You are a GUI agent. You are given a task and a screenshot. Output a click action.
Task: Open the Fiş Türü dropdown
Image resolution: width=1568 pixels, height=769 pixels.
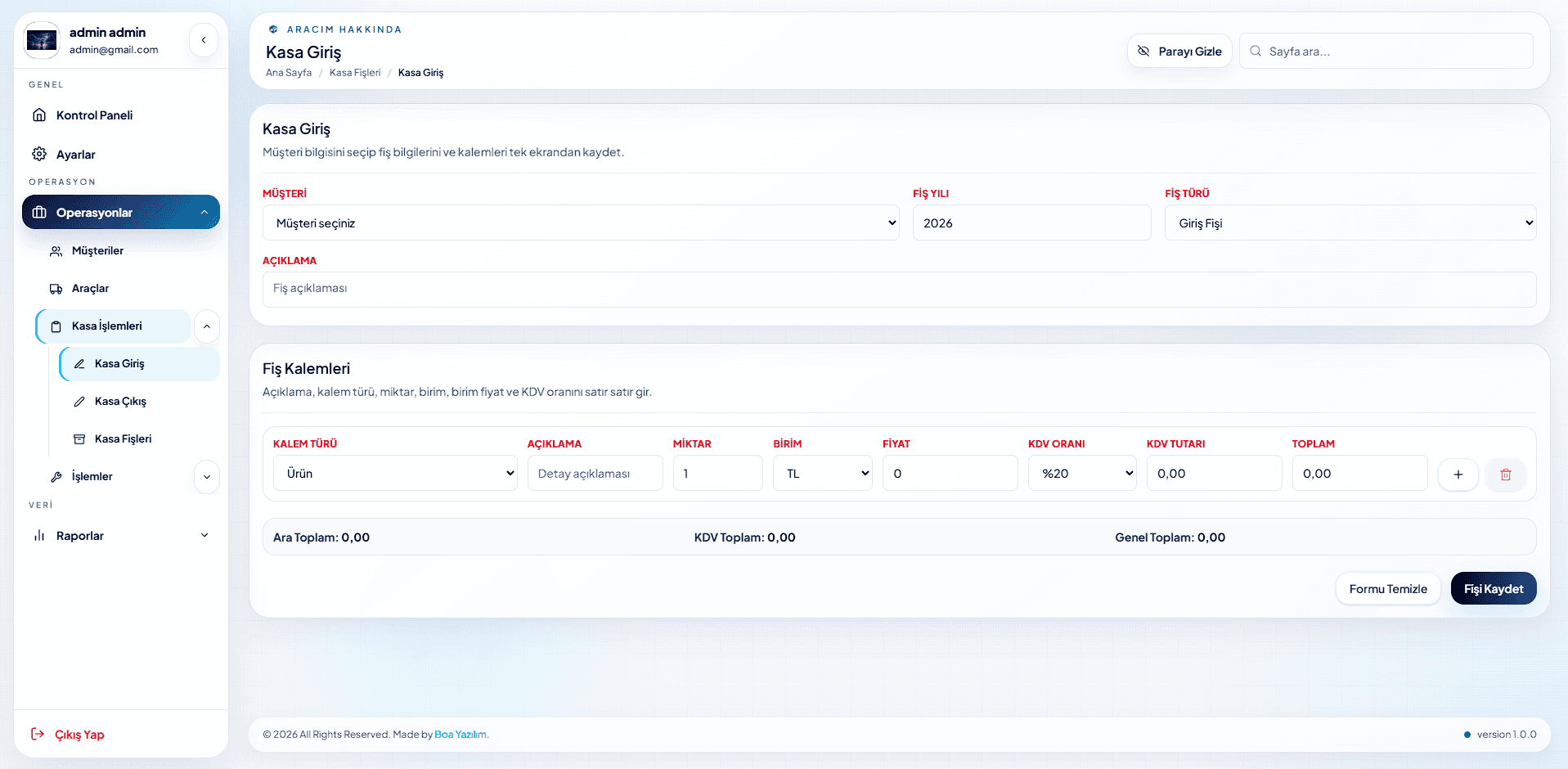1350,223
